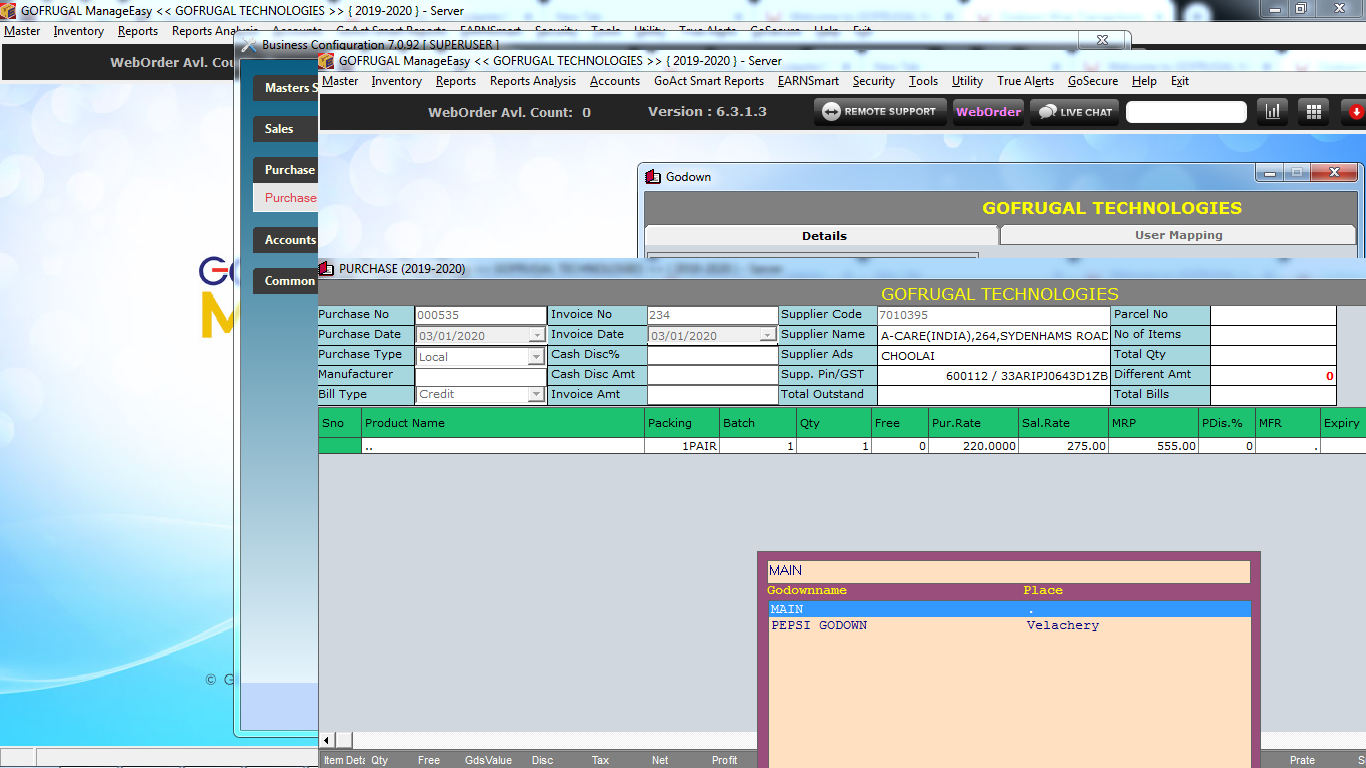
Task: Open the WebOrder toolbar button
Action: click(989, 112)
